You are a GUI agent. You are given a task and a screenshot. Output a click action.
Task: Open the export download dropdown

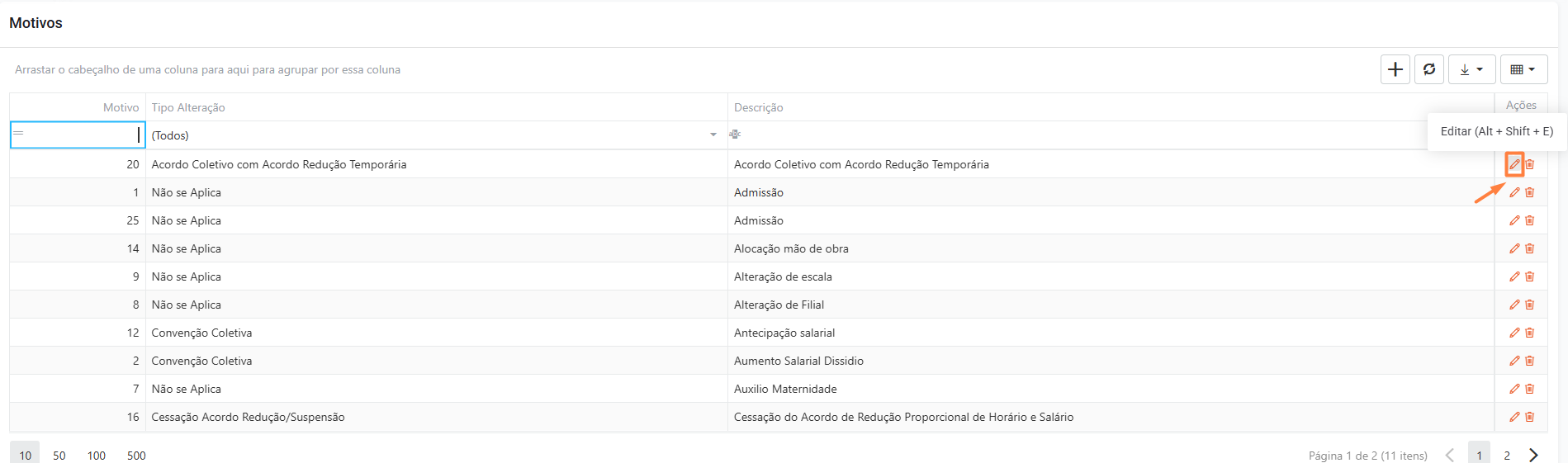click(x=1471, y=69)
